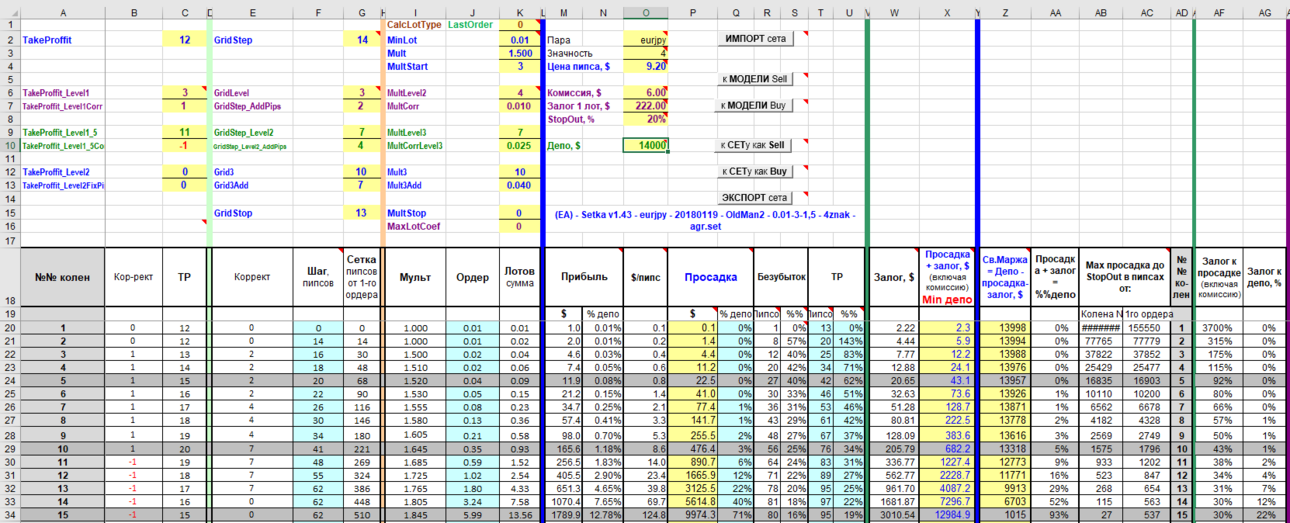Select the GridStop value cell 13
The image size is (1290, 523).
click(362, 213)
